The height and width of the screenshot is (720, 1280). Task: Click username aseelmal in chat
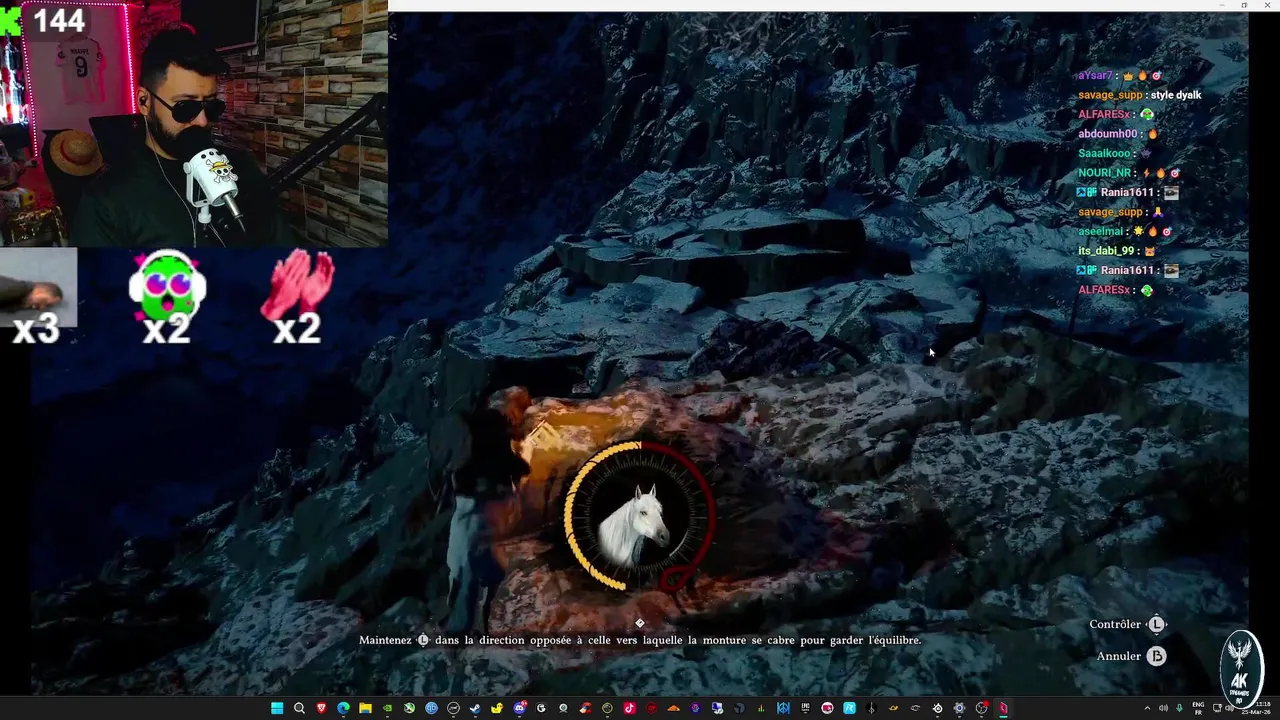point(1102,231)
